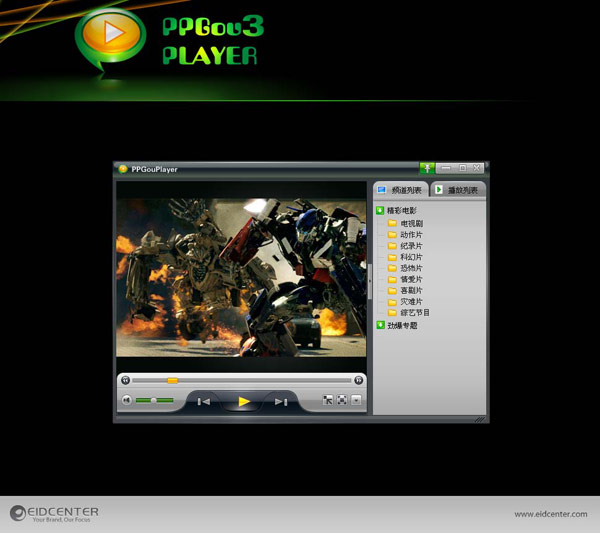This screenshot has width=600, height=533.
Task: Mute audio with the speaker icon
Action: point(127,400)
